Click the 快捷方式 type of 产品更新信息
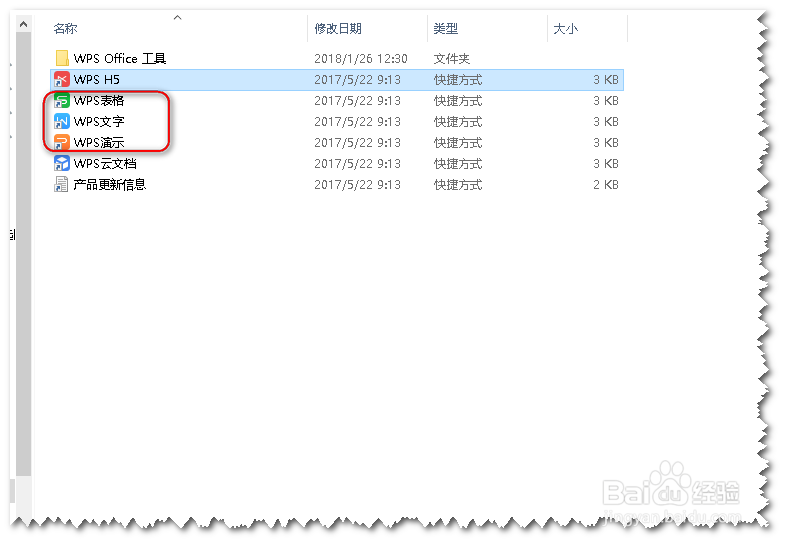The width and height of the screenshot is (786, 545). tap(458, 185)
